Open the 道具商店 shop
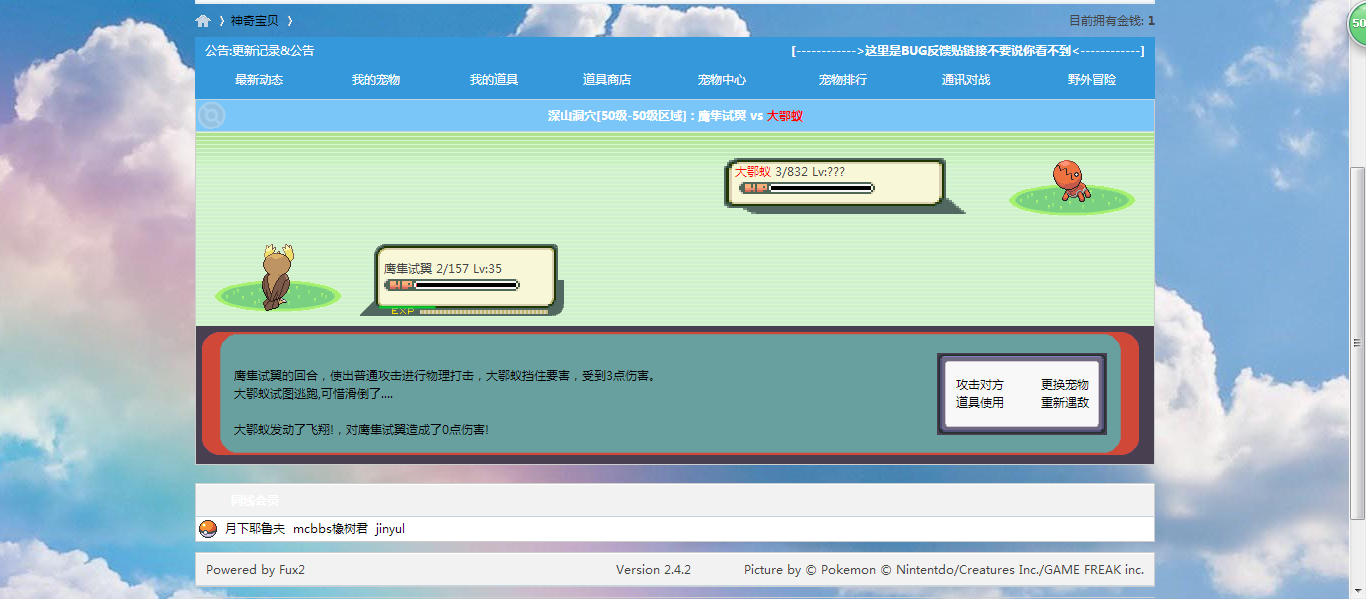The image size is (1366, 599). [x=607, y=80]
